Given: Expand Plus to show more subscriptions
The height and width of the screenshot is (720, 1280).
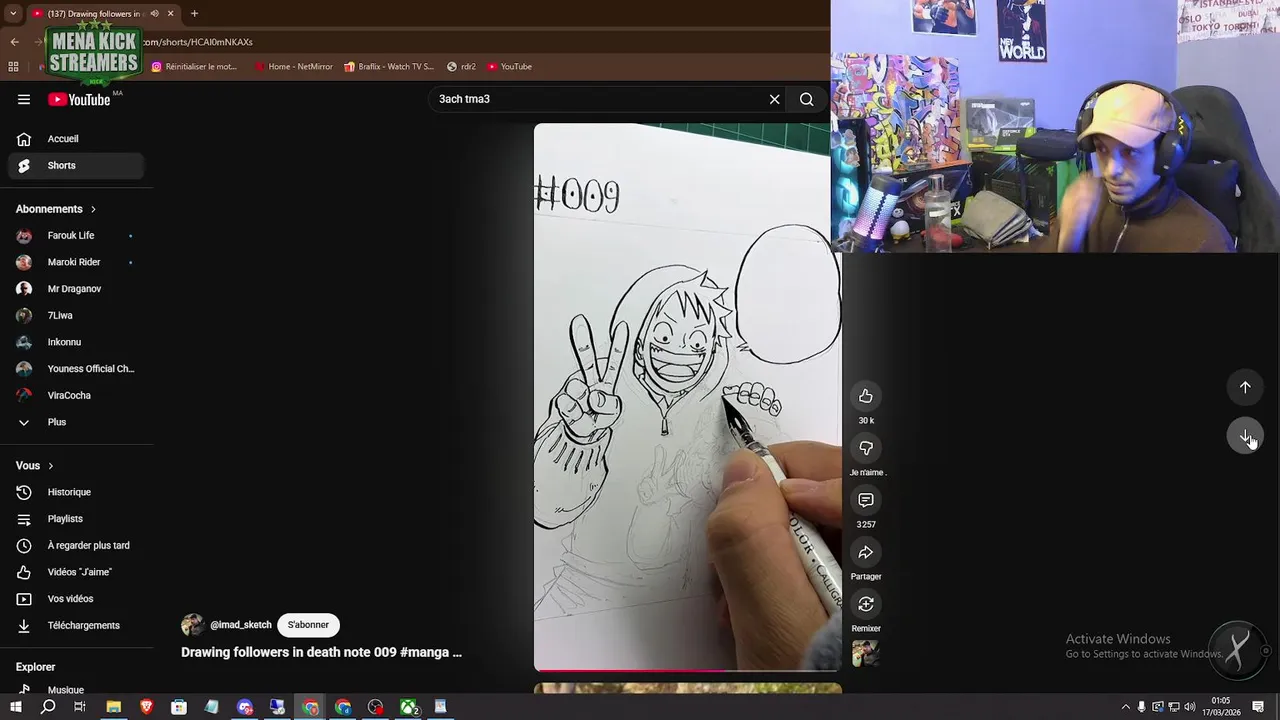Looking at the screenshot, I should point(76,422).
